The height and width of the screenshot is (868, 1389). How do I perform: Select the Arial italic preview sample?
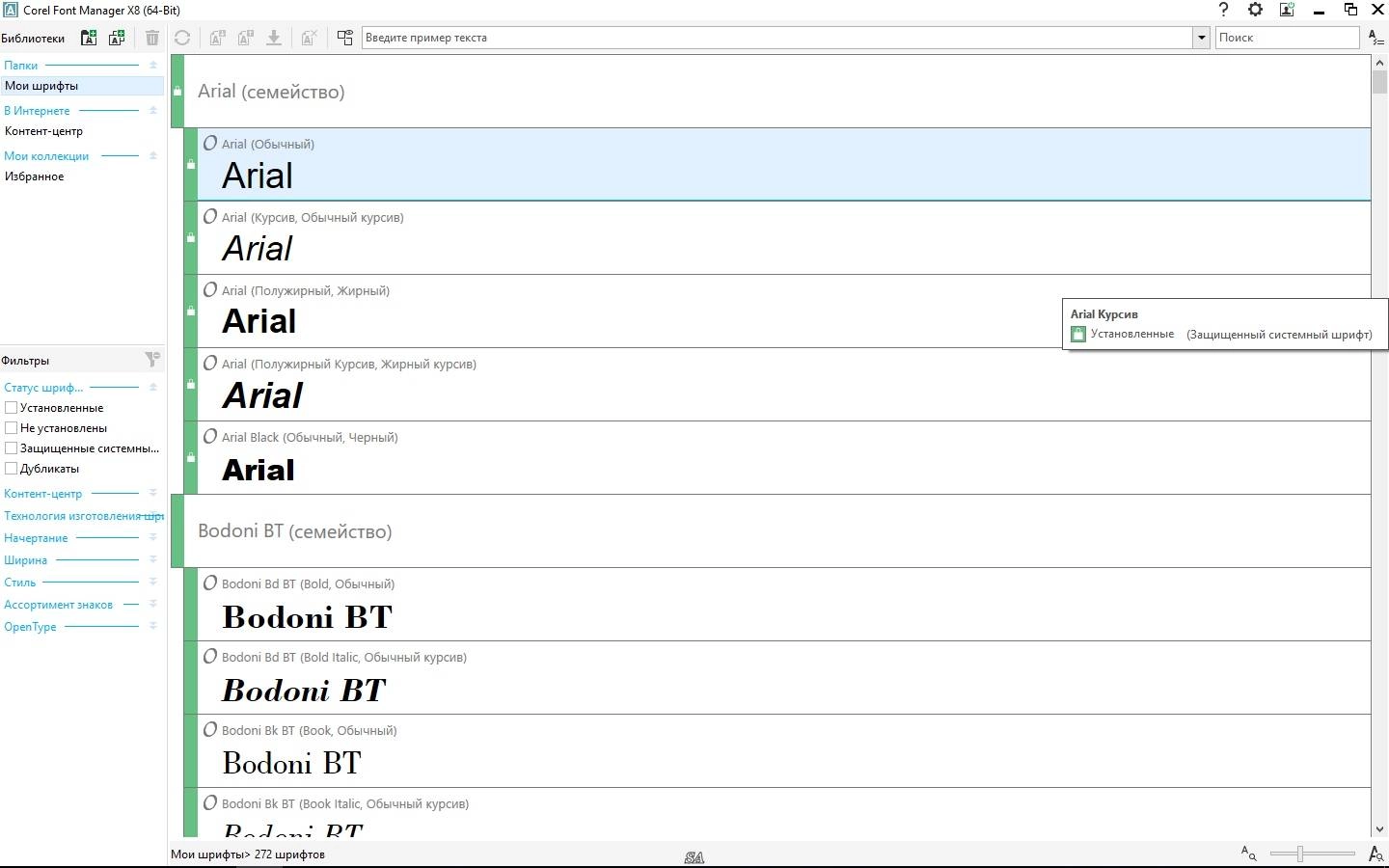point(258,249)
